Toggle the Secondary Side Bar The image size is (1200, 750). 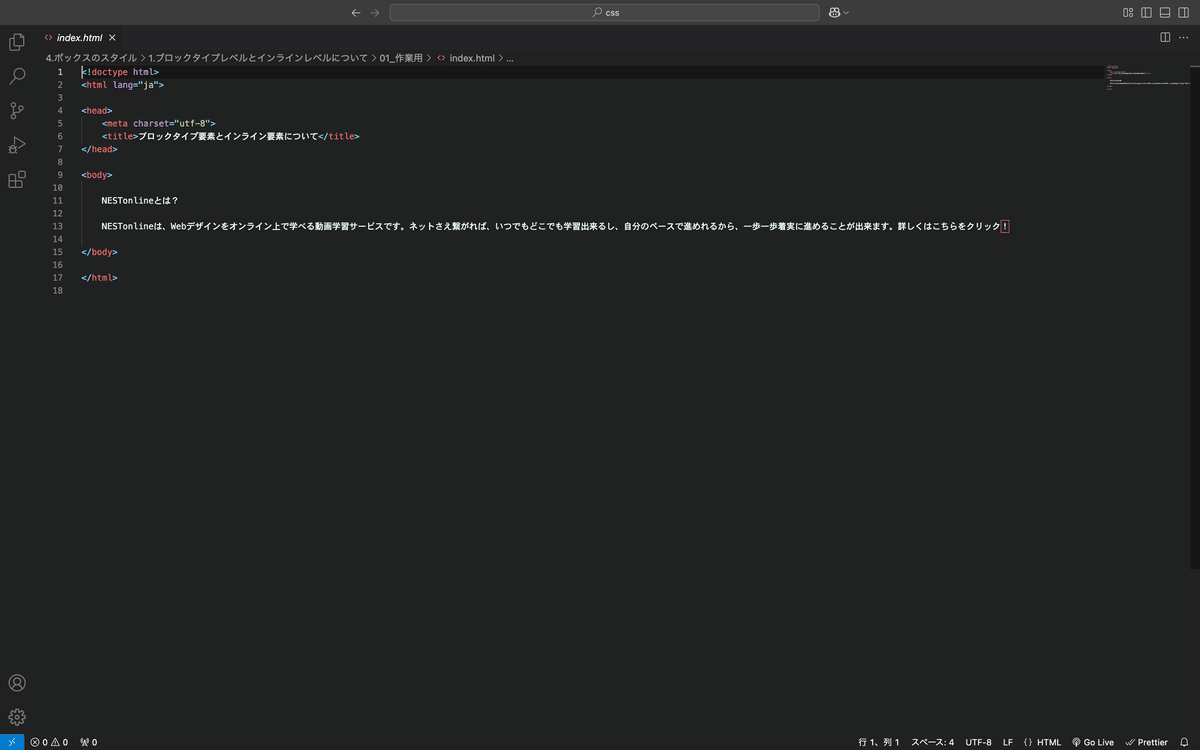click(1183, 12)
